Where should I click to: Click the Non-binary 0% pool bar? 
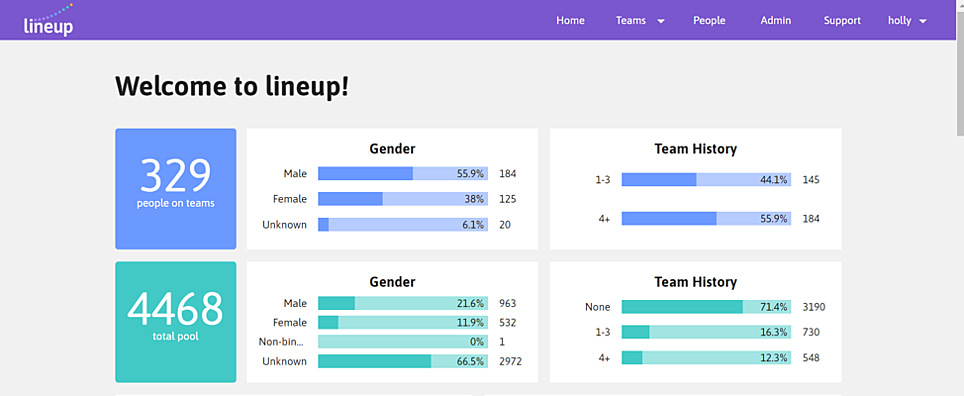click(403, 342)
